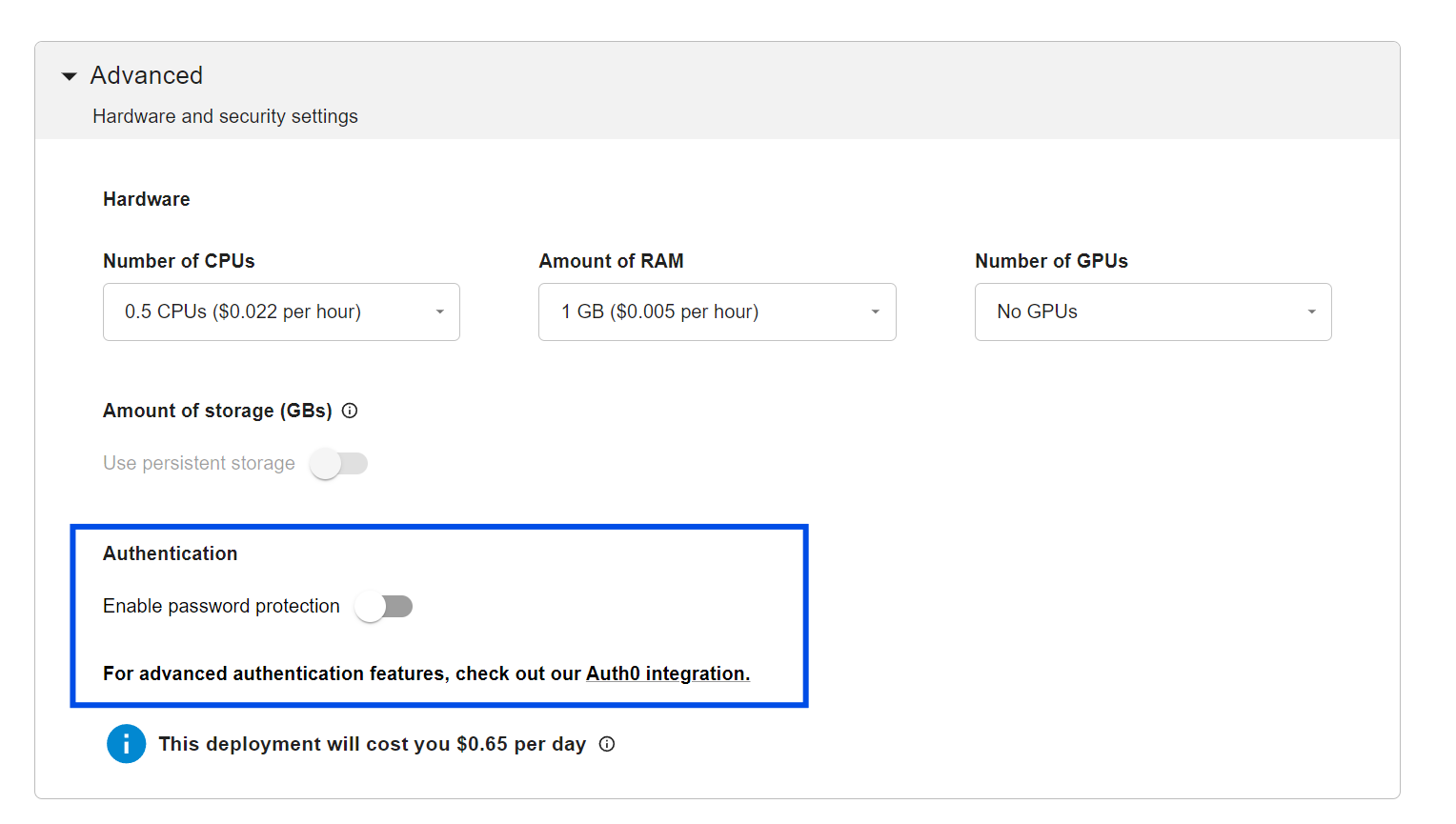Open the Number of GPUs dropdown
This screenshot has width=1456, height=824.
[x=1153, y=312]
